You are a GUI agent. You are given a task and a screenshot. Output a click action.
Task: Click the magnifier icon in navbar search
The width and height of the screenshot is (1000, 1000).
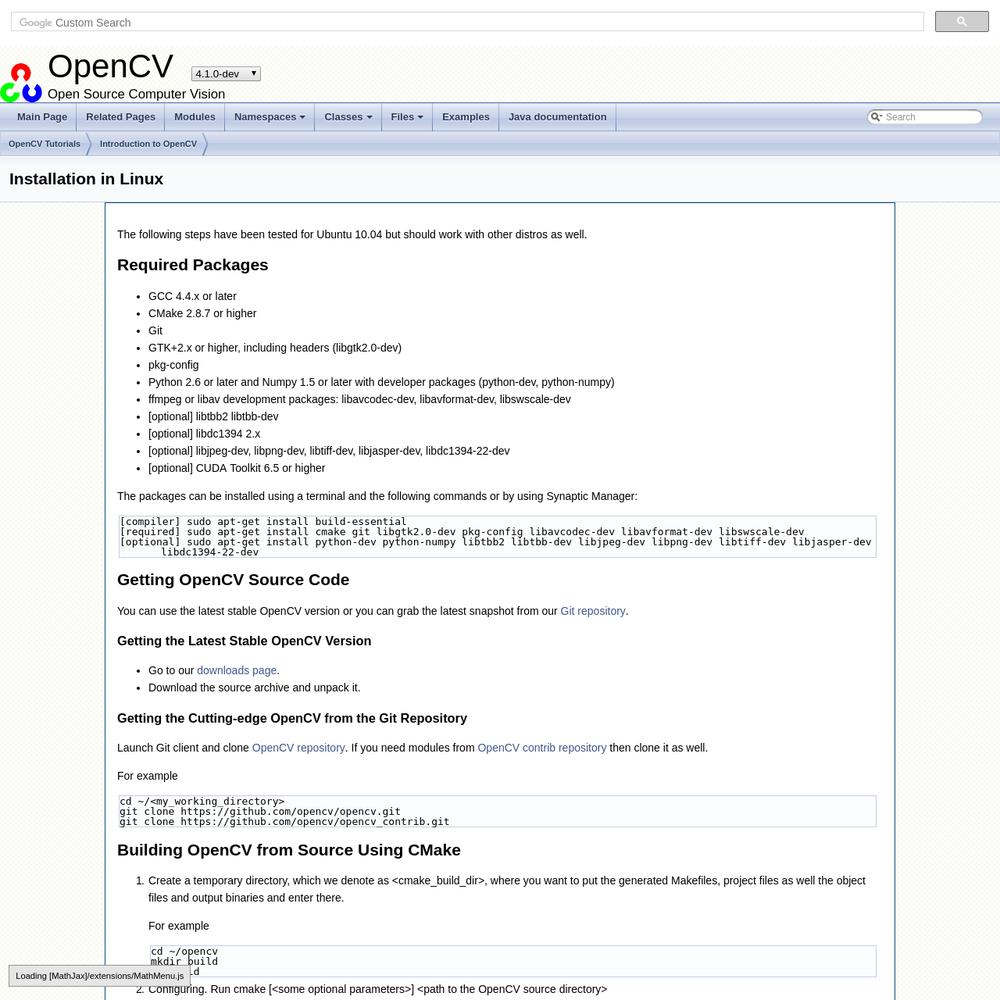(x=876, y=117)
